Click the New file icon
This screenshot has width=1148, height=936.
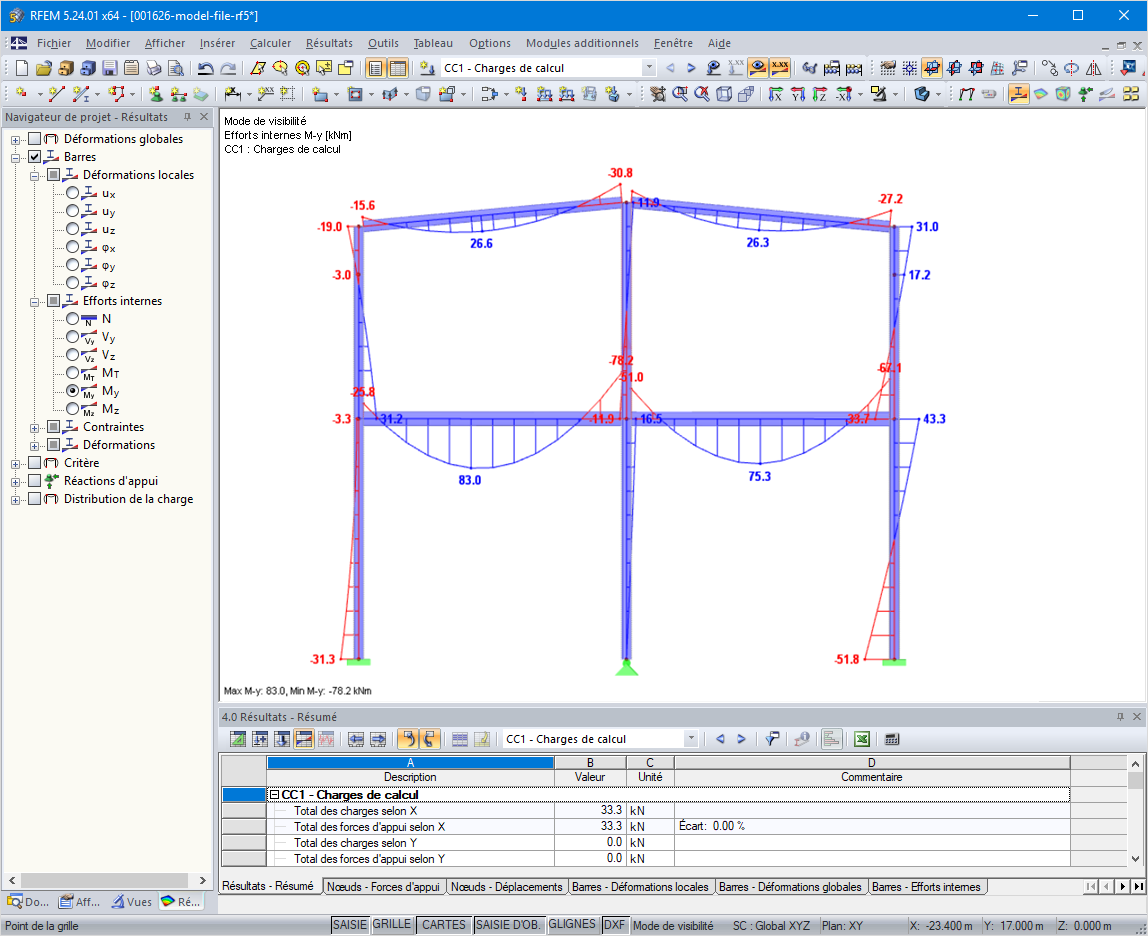point(22,68)
